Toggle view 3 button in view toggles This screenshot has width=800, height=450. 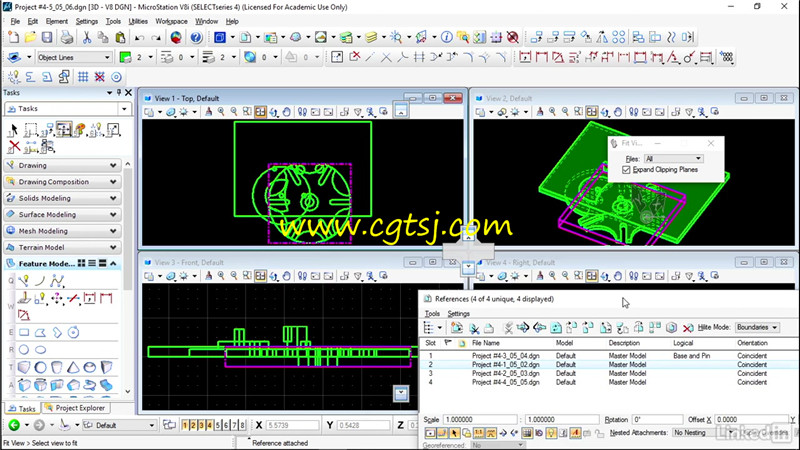coord(201,425)
